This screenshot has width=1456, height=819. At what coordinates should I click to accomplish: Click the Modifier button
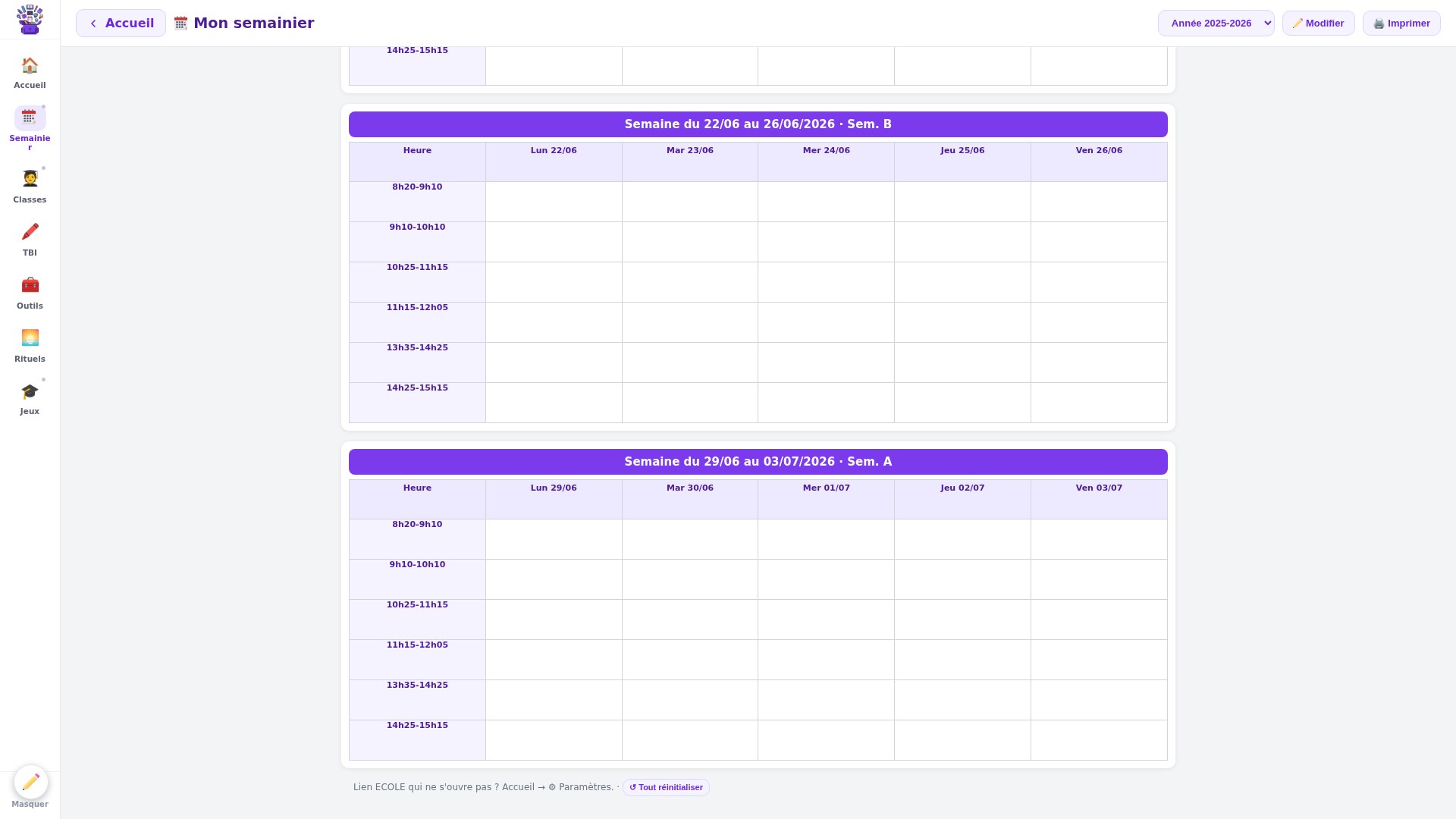1318,24
